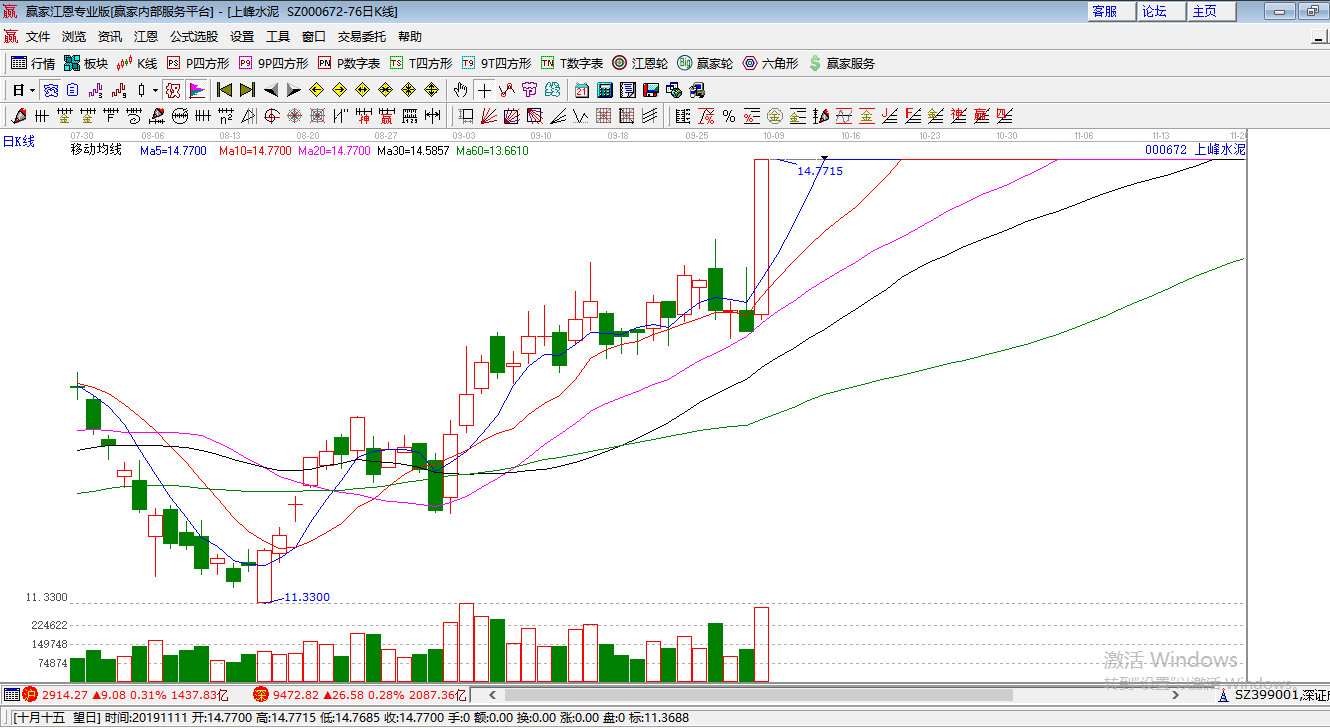Open 赢家服务 with the dollar icon

click(841, 63)
